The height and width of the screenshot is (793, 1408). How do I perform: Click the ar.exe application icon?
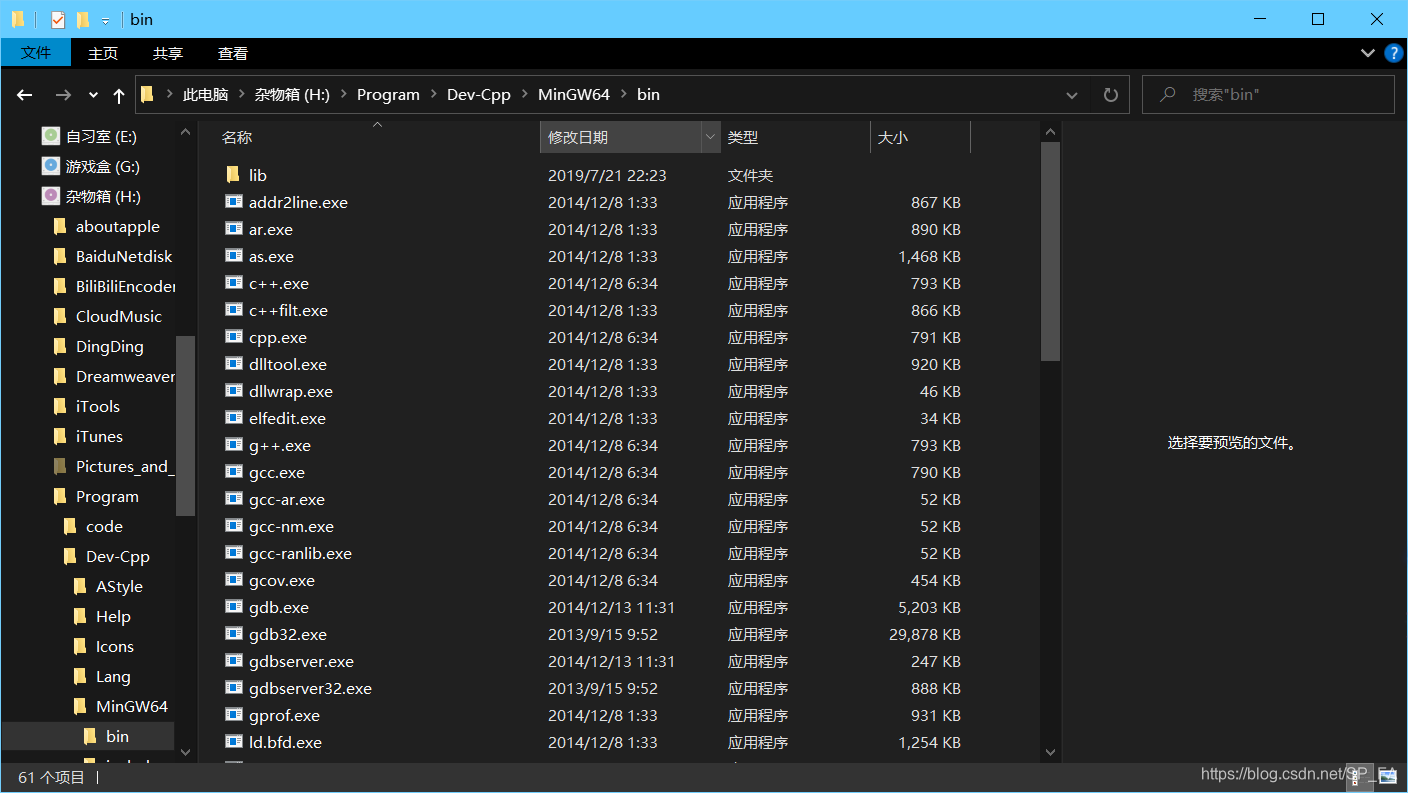[233, 229]
